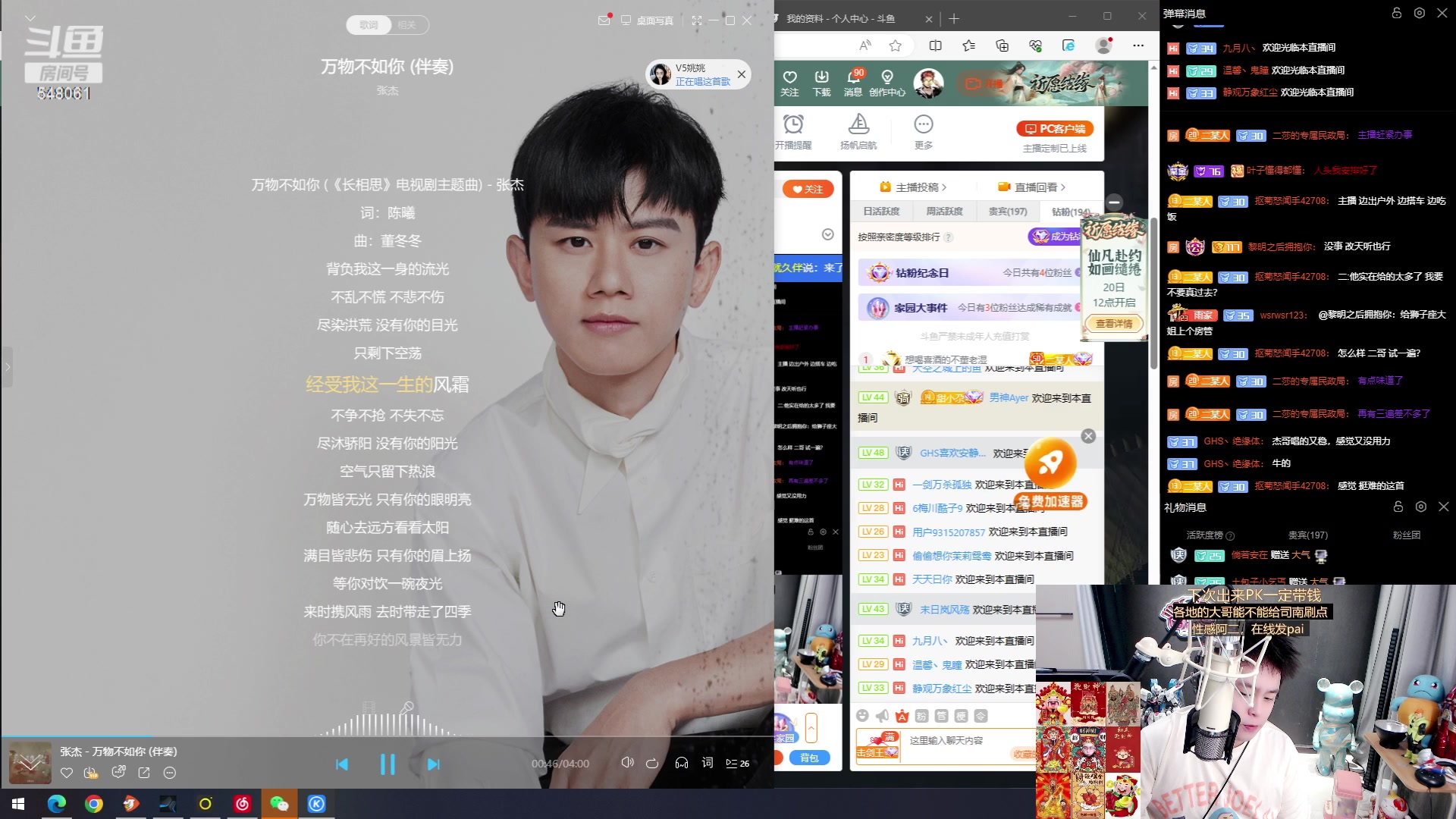
Task: Open more options circle in player bar
Action: pos(170,773)
